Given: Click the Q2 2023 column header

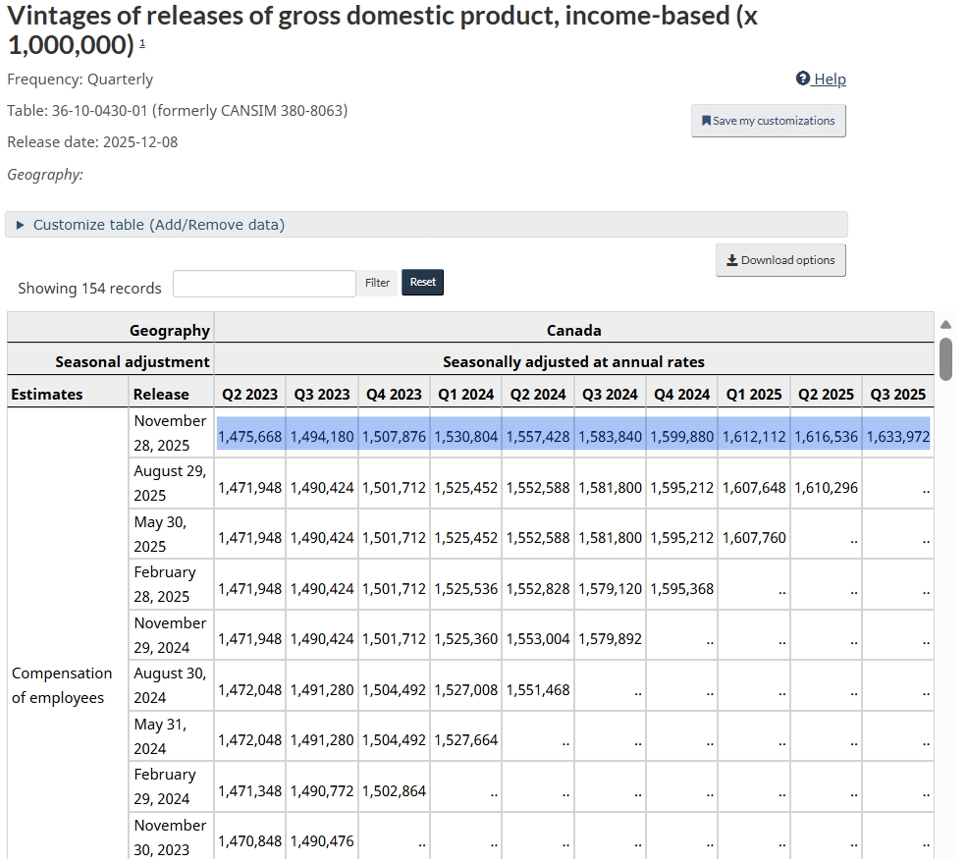Looking at the screenshot, I should pos(249,393).
